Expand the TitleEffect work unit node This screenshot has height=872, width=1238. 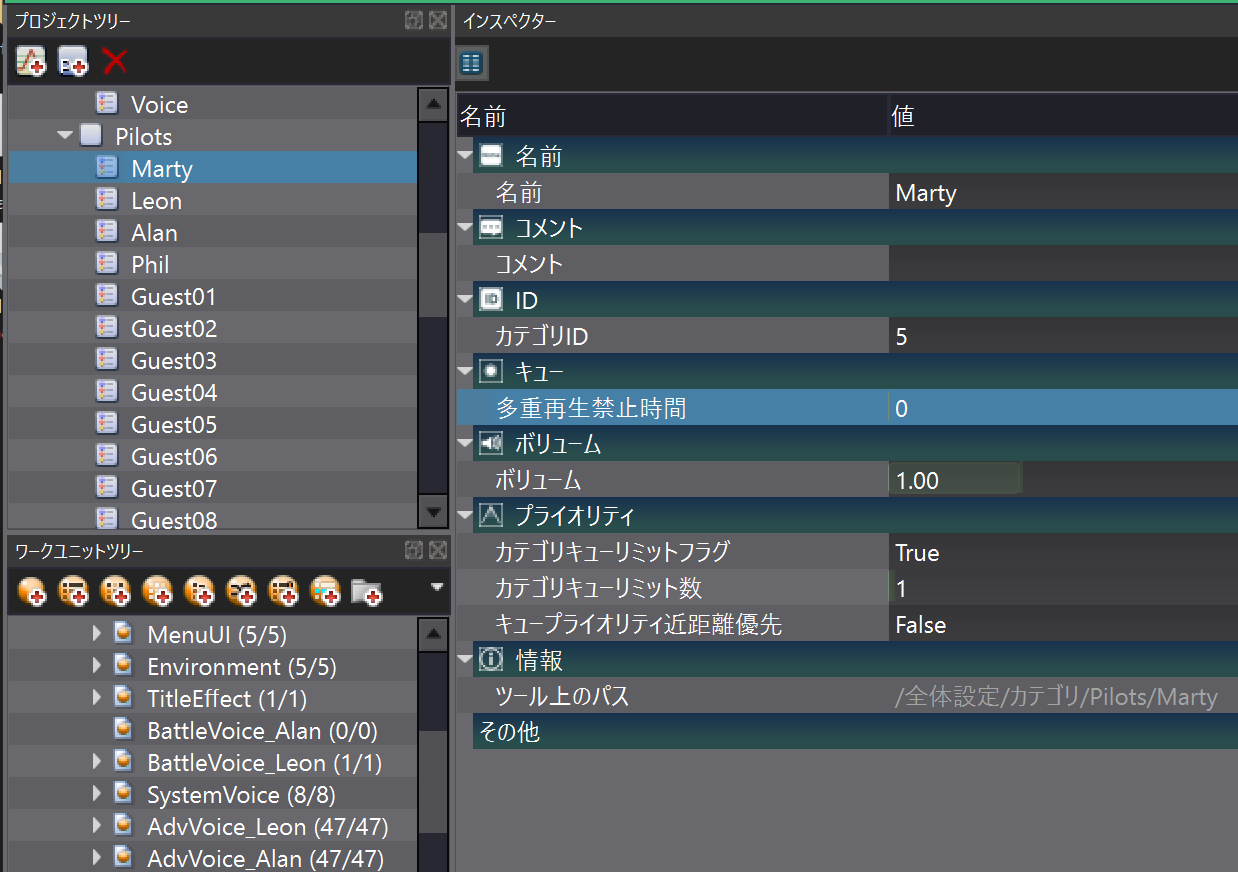[x=97, y=698]
